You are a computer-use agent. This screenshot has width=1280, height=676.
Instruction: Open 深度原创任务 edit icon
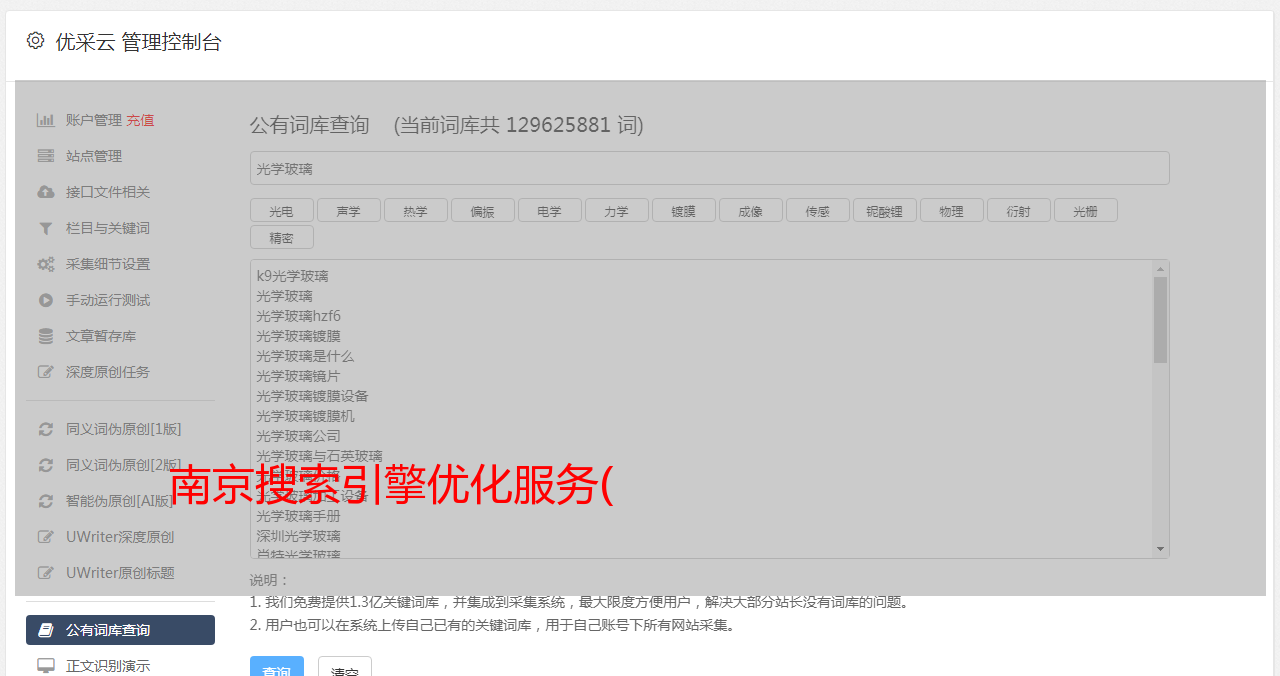point(46,372)
